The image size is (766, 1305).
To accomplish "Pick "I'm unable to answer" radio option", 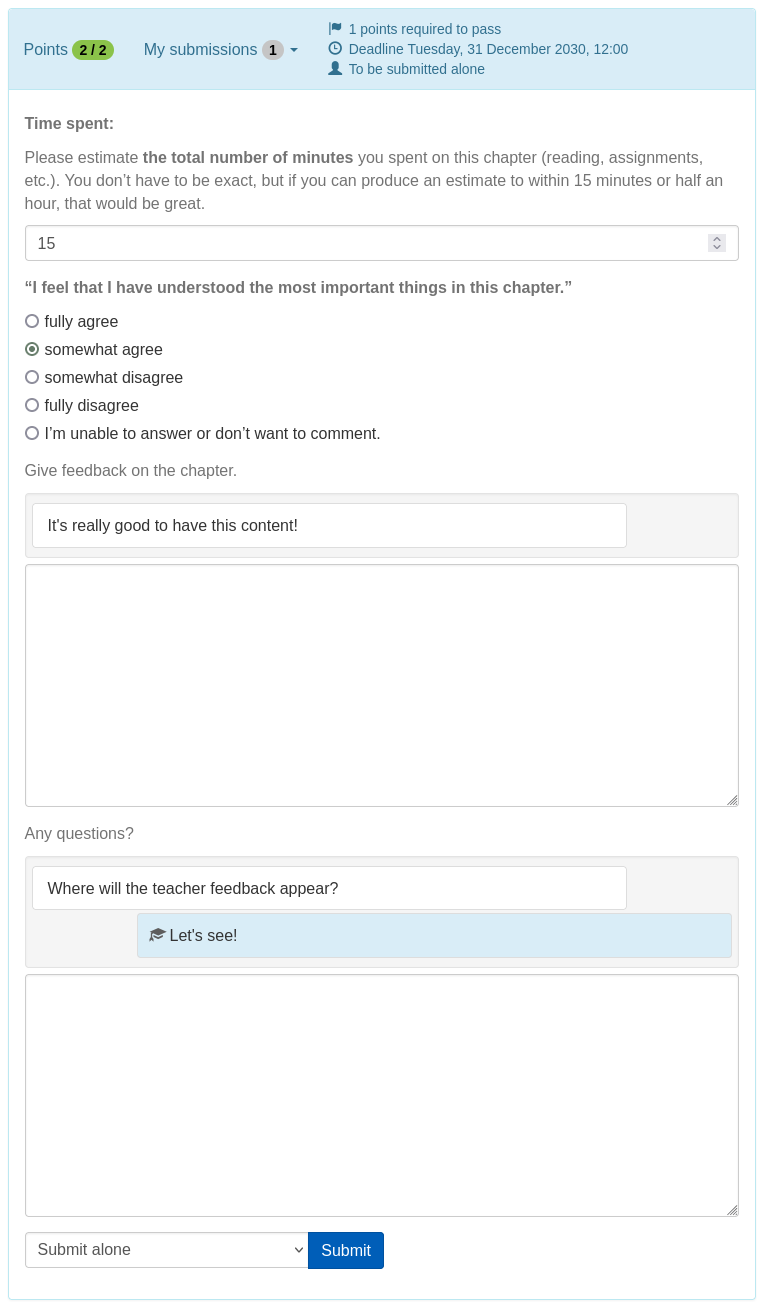I will pos(32,433).
